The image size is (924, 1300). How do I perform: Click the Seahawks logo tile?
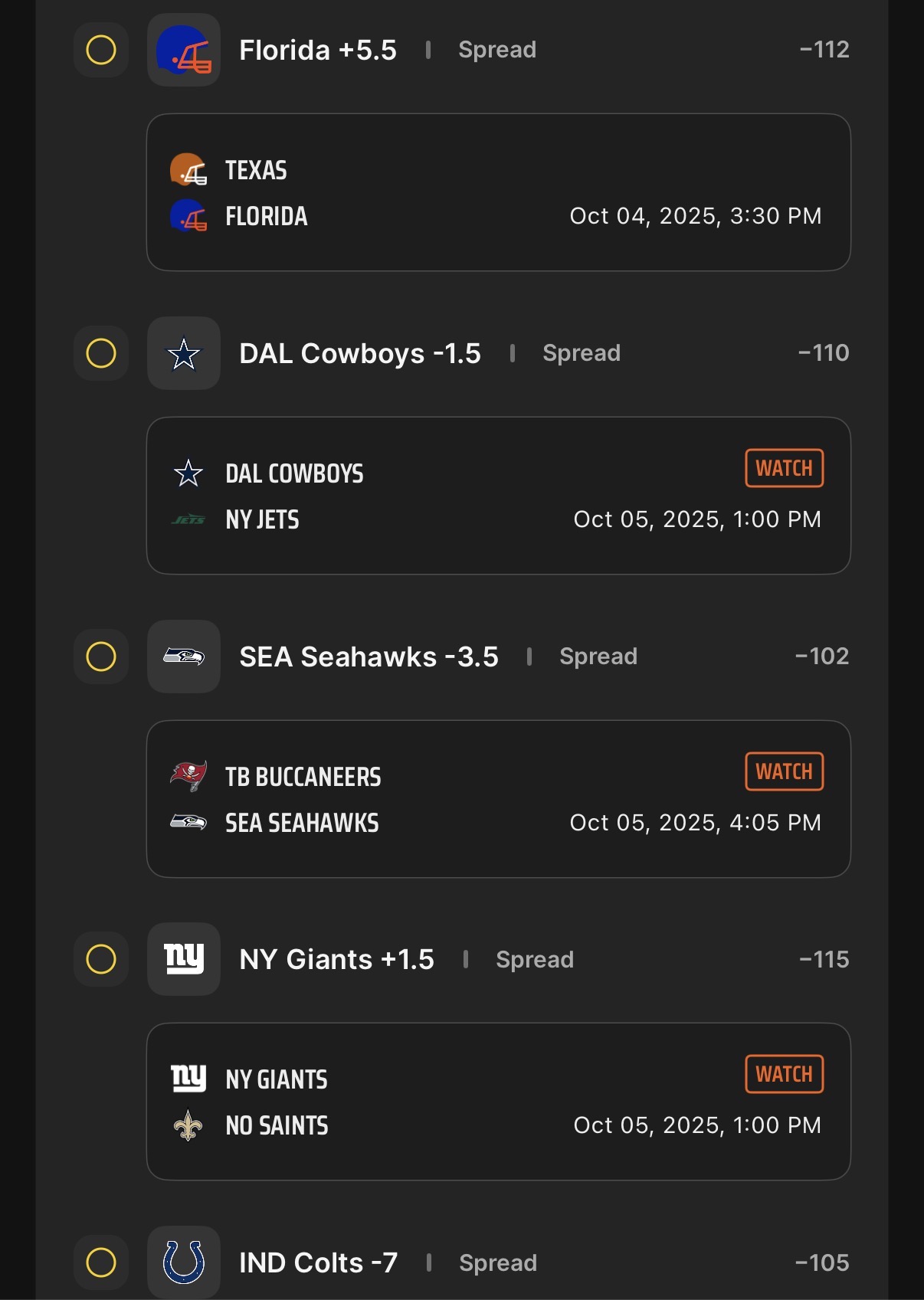184,657
